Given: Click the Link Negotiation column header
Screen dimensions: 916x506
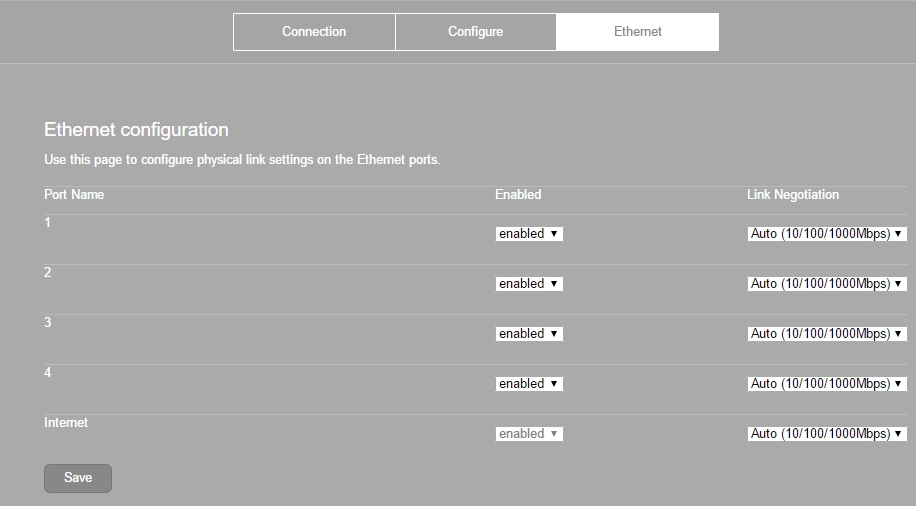Looking at the screenshot, I should [x=793, y=195].
